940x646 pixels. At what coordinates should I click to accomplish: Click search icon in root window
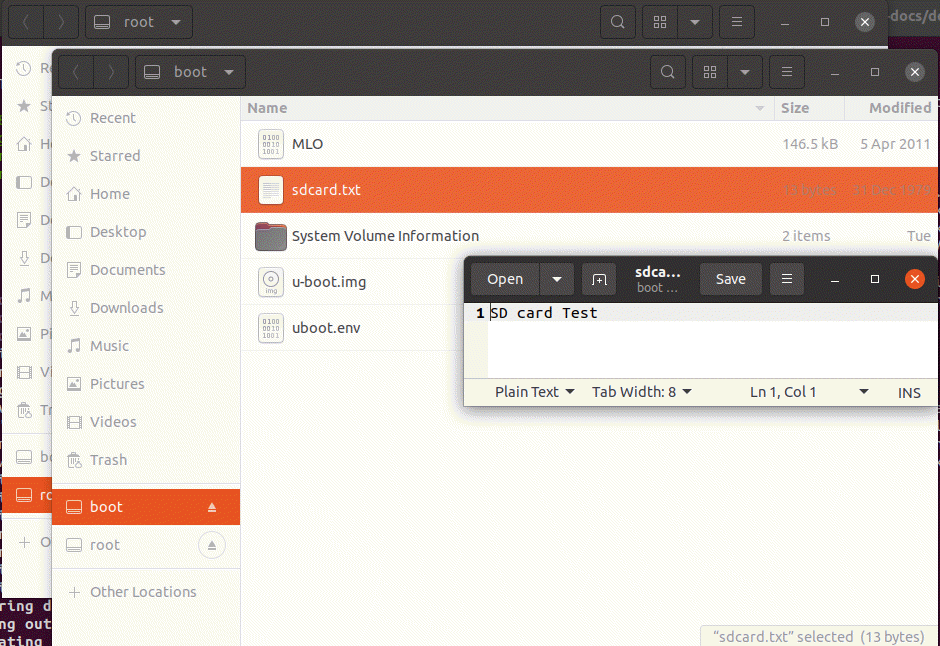617,22
